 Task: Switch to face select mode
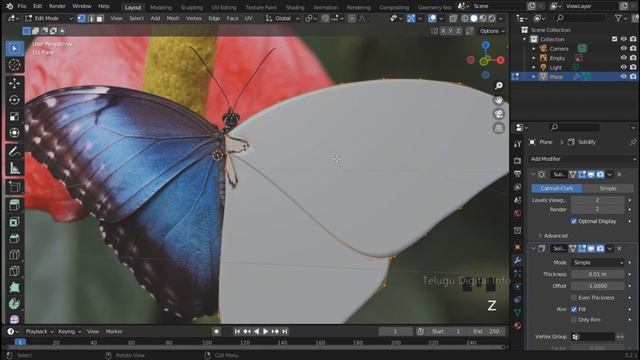tap(100, 18)
